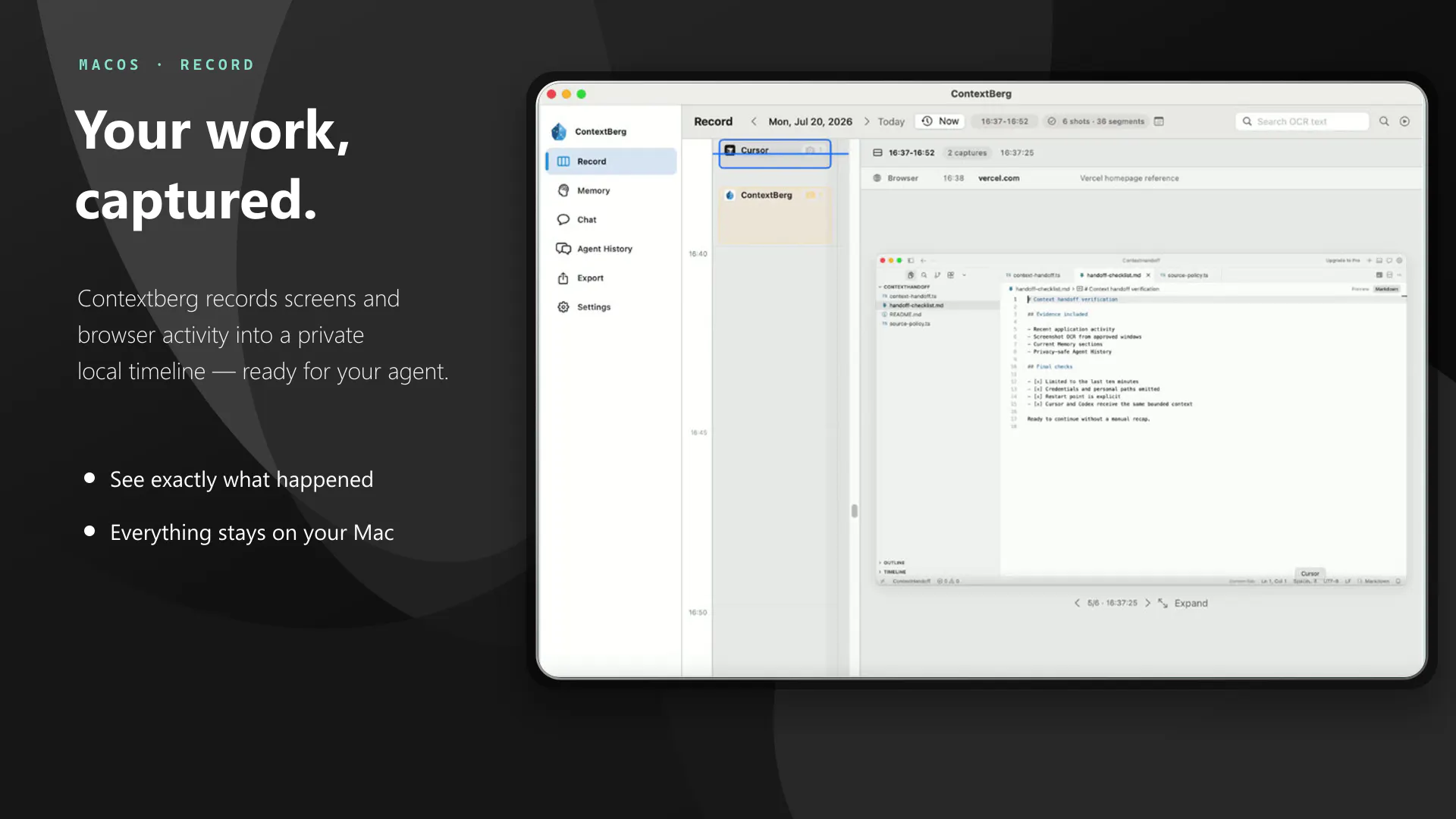Viewport: 1456px width, 819px height.
Task: Click the 16:37:25 timestamp in the detail header
Action: pos(1017,153)
